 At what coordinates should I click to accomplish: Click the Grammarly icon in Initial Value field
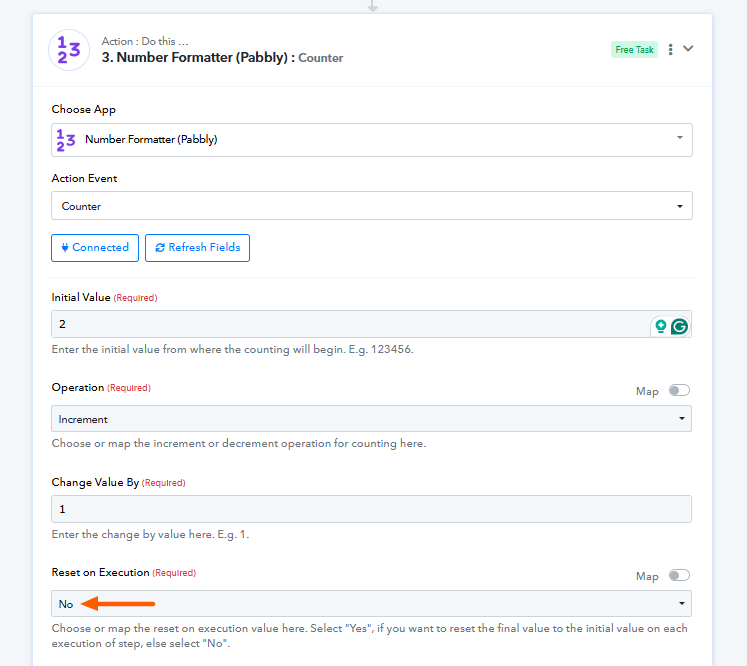pos(679,326)
